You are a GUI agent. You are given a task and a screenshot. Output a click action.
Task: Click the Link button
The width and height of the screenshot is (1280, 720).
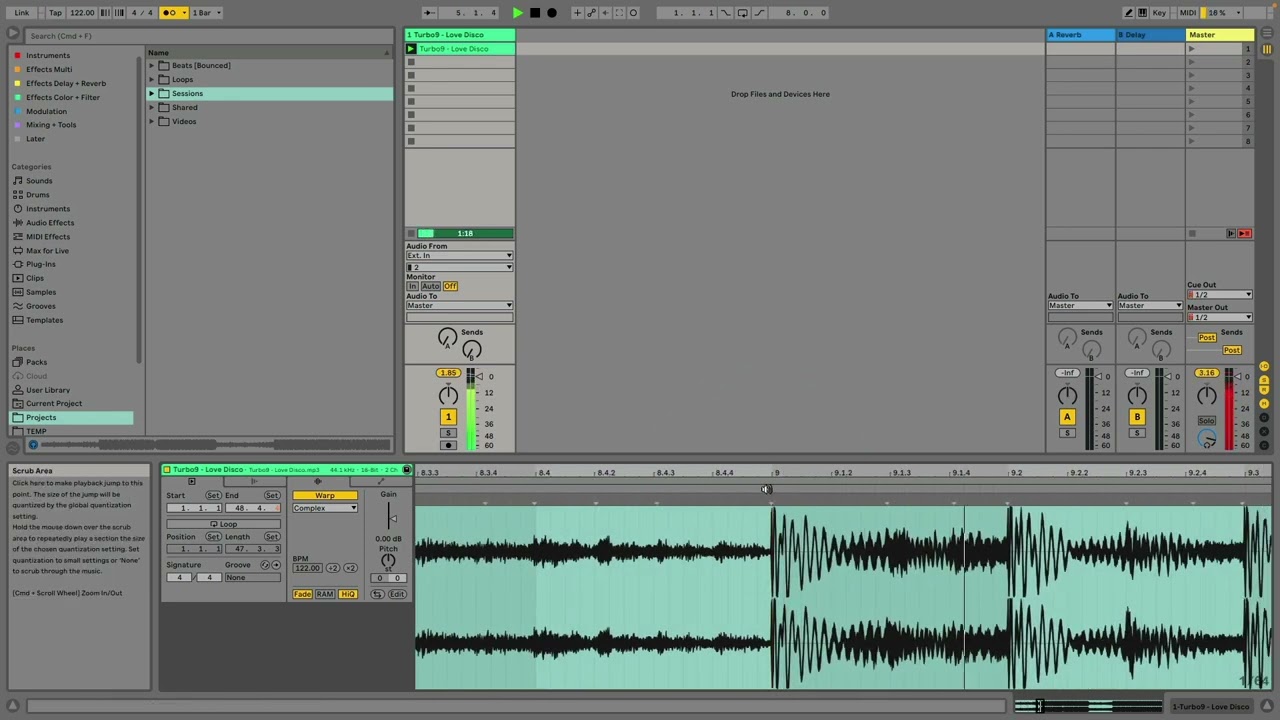(21, 13)
